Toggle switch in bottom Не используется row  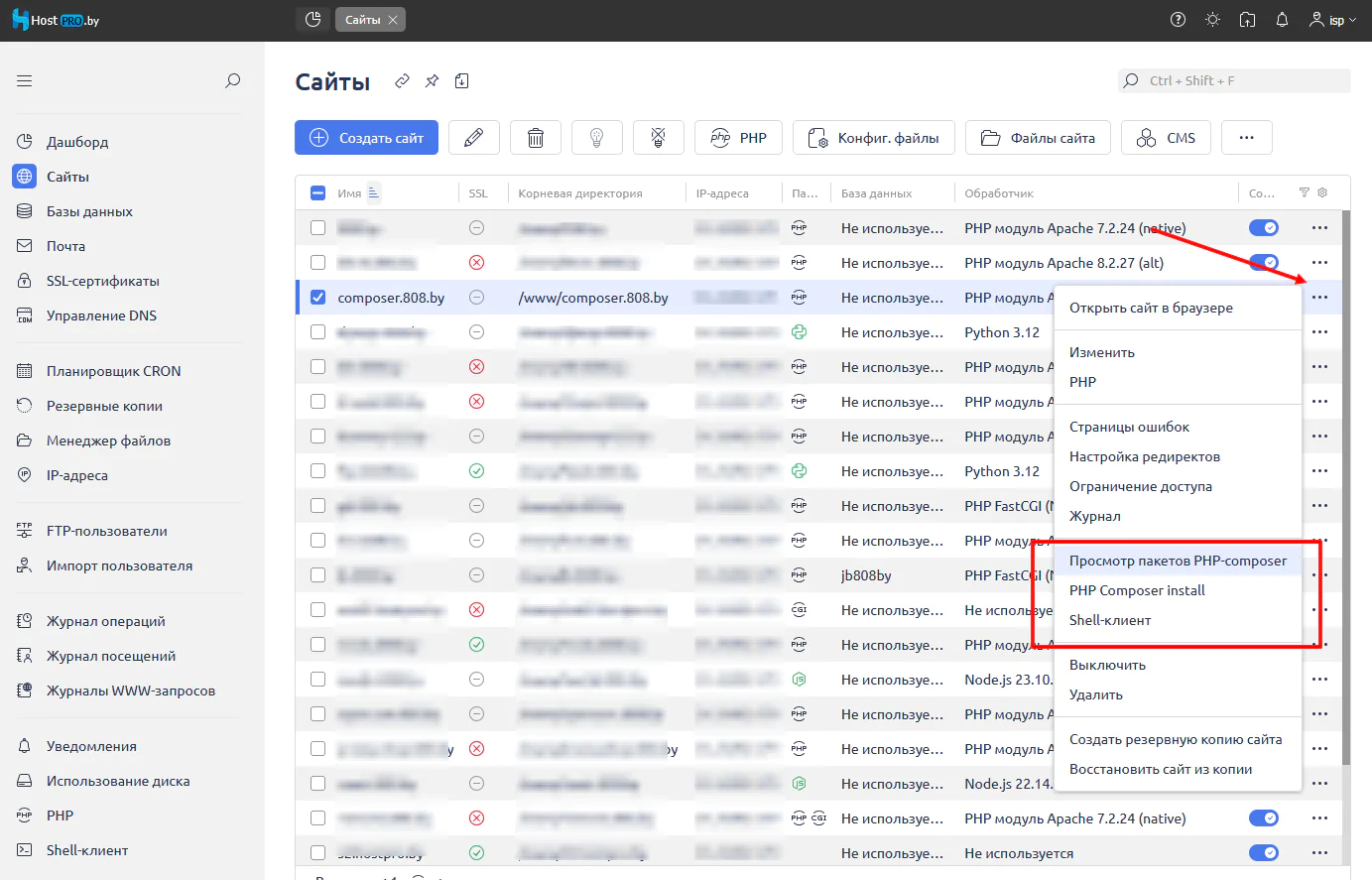pyautogui.click(x=1263, y=853)
